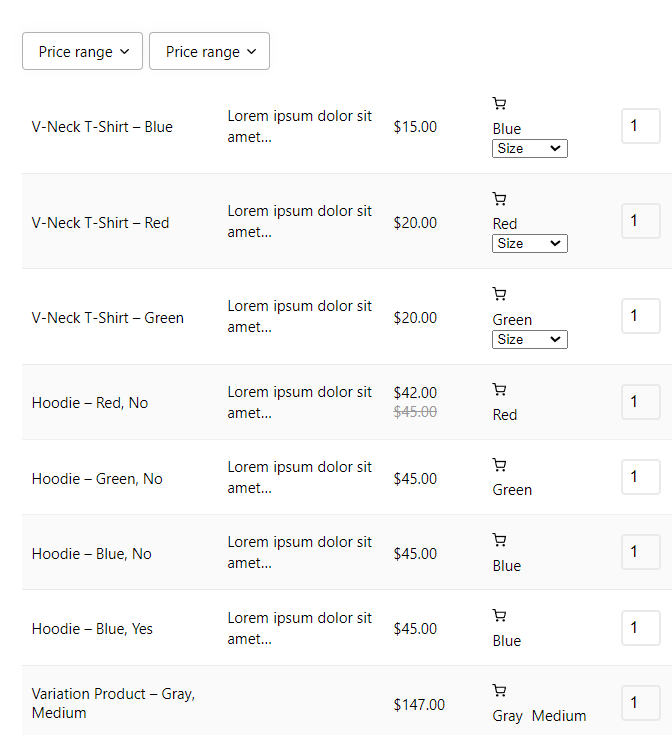Click quantity field for Hoodie Red, No
Viewport: 672px width, 735px height.
pos(641,402)
